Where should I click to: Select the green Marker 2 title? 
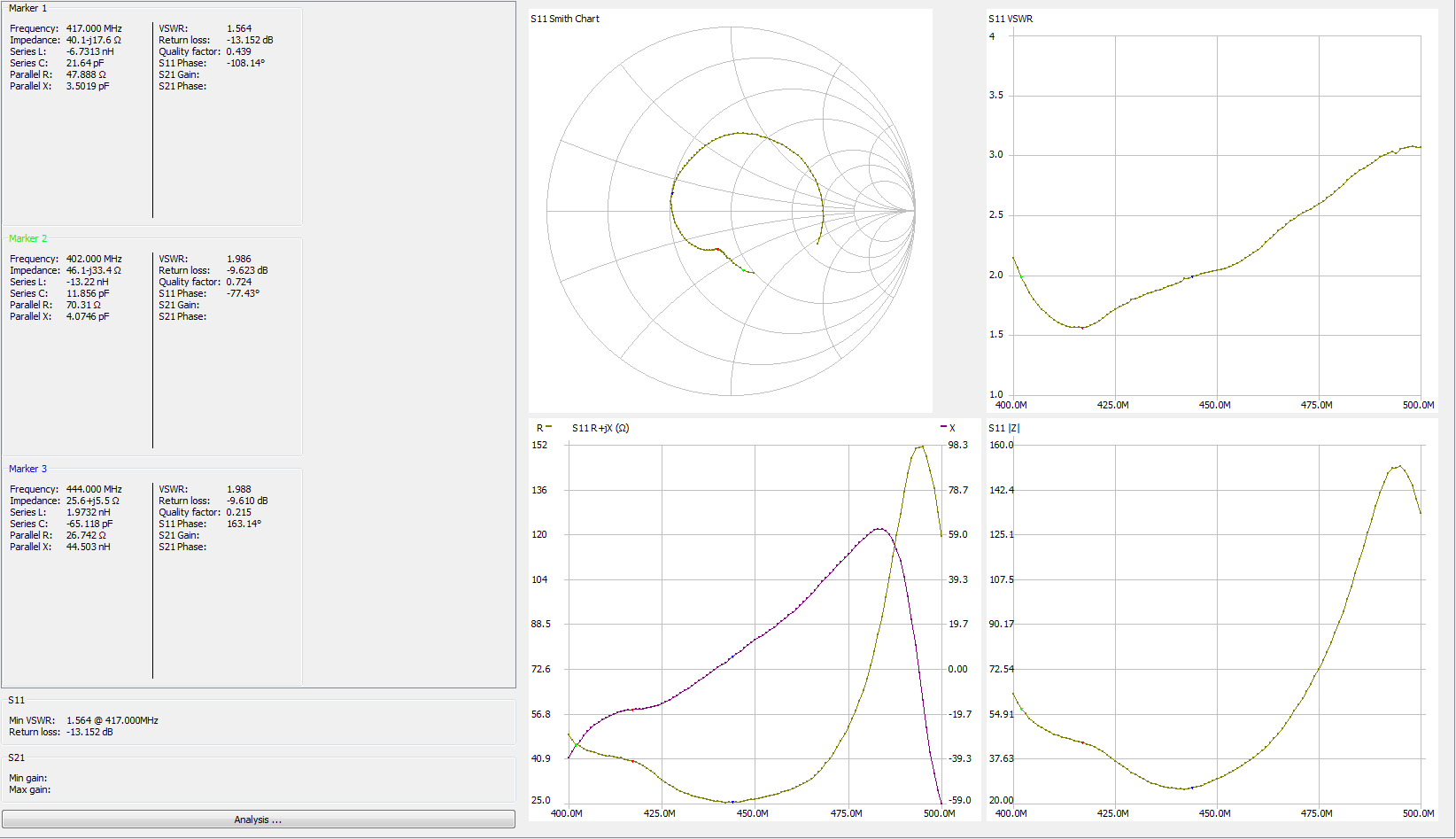[x=27, y=238]
